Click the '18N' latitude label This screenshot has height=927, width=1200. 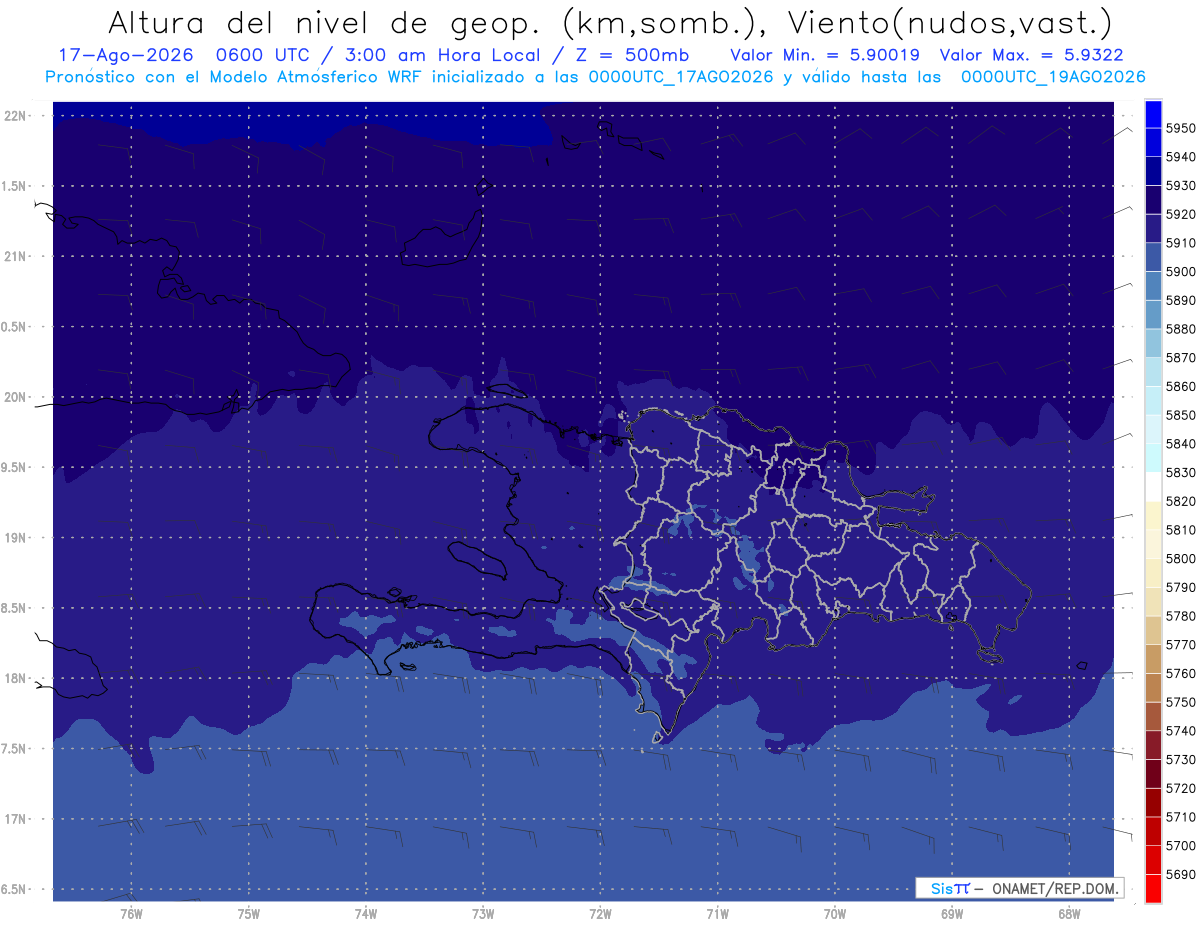click(x=16, y=678)
